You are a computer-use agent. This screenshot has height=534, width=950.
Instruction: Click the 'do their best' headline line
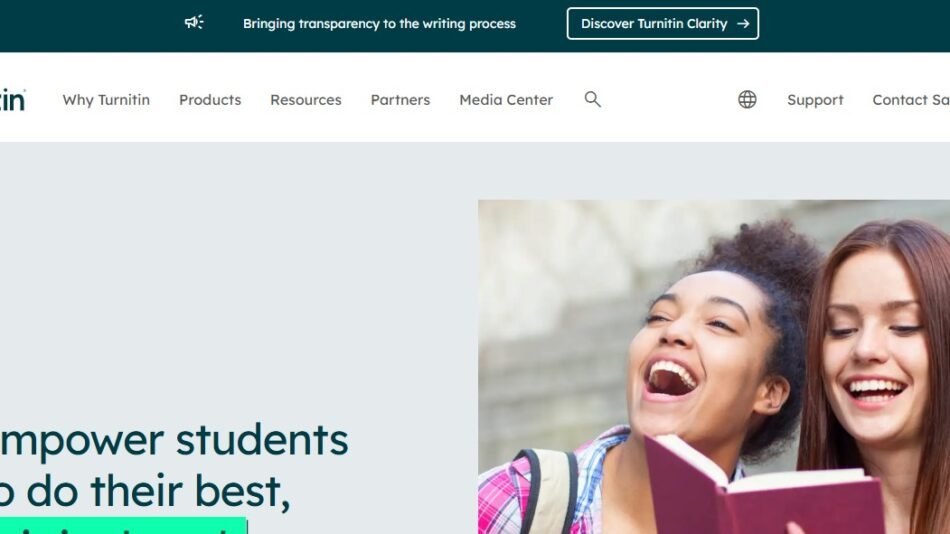145,490
